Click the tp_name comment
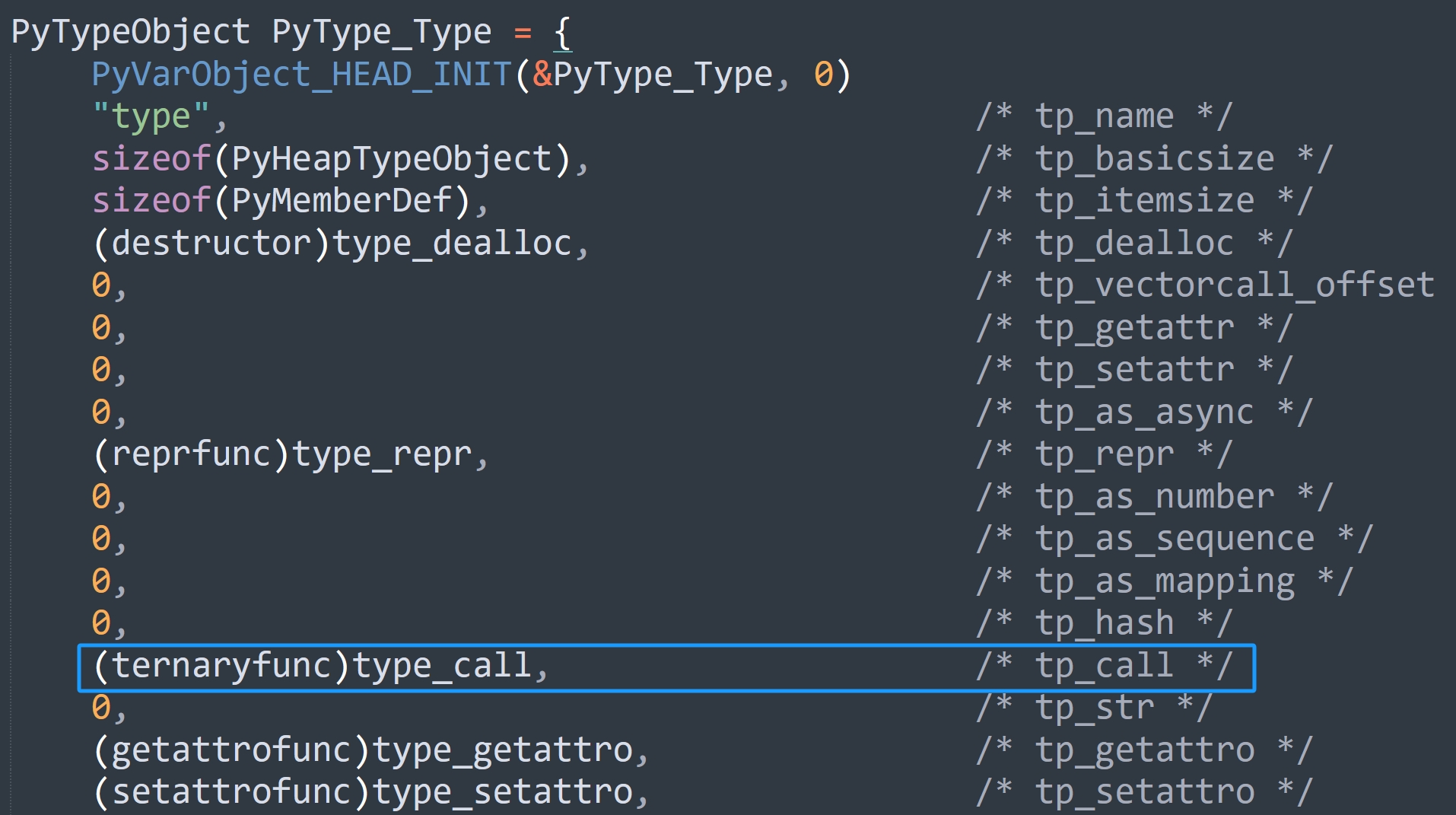The width and height of the screenshot is (1456, 815). click(x=1105, y=116)
